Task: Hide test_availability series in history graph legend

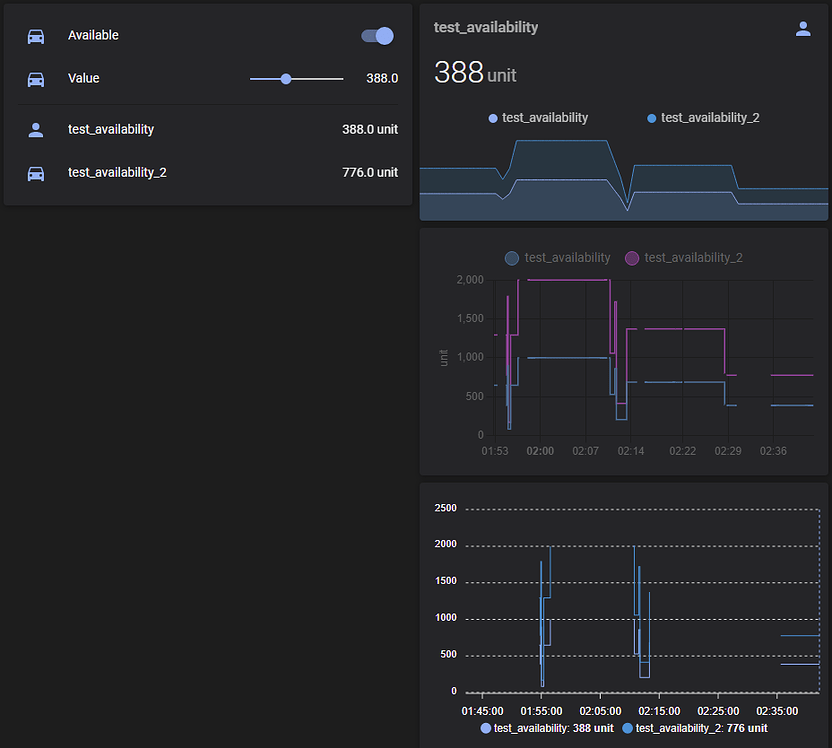Action: click(557, 258)
